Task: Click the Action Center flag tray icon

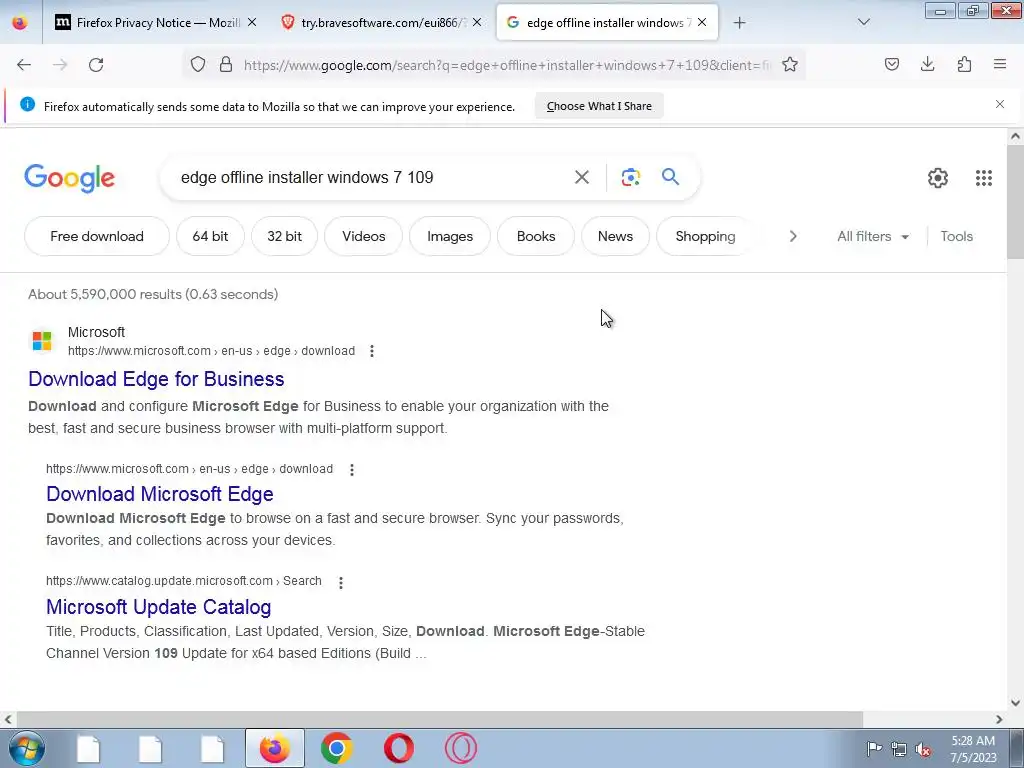Action: (x=874, y=749)
